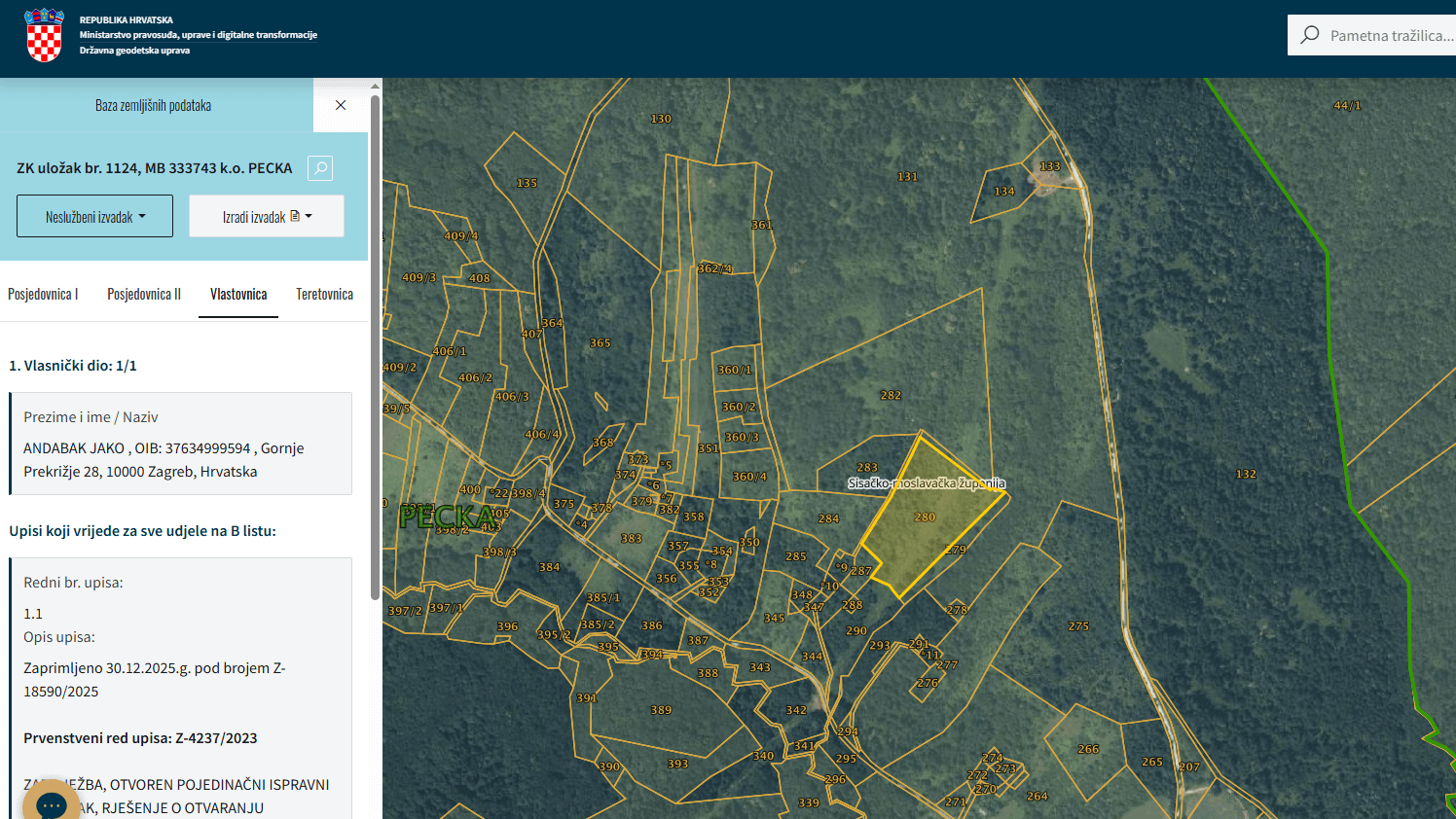Click the locate icon beside ZK uložak 1124

320,168
